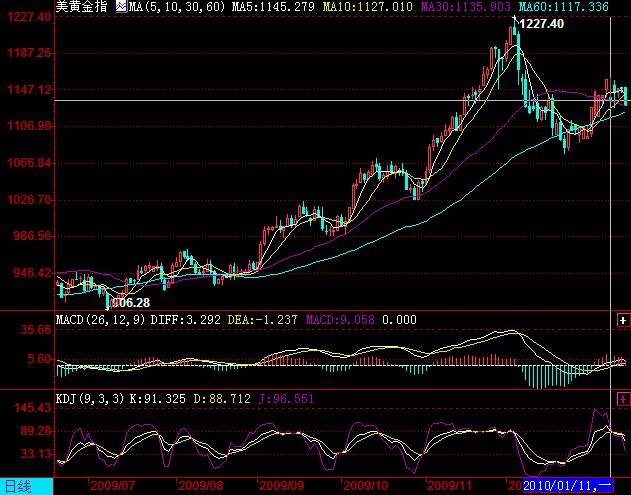Click the purple MACD:9.058 value
Viewport: 631px width, 495px height.
coord(340,320)
